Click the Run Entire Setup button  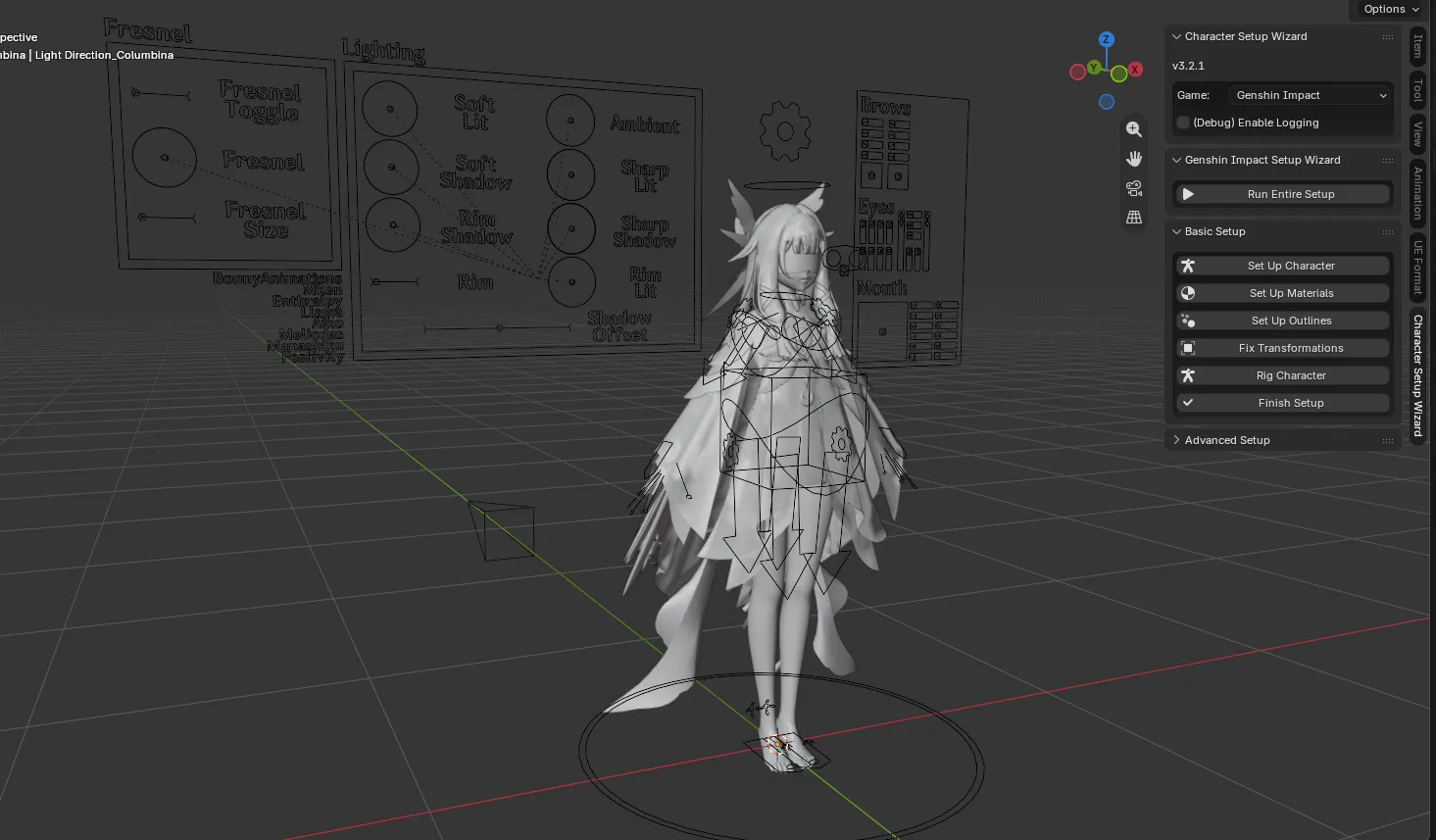[x=1282, y=194]
